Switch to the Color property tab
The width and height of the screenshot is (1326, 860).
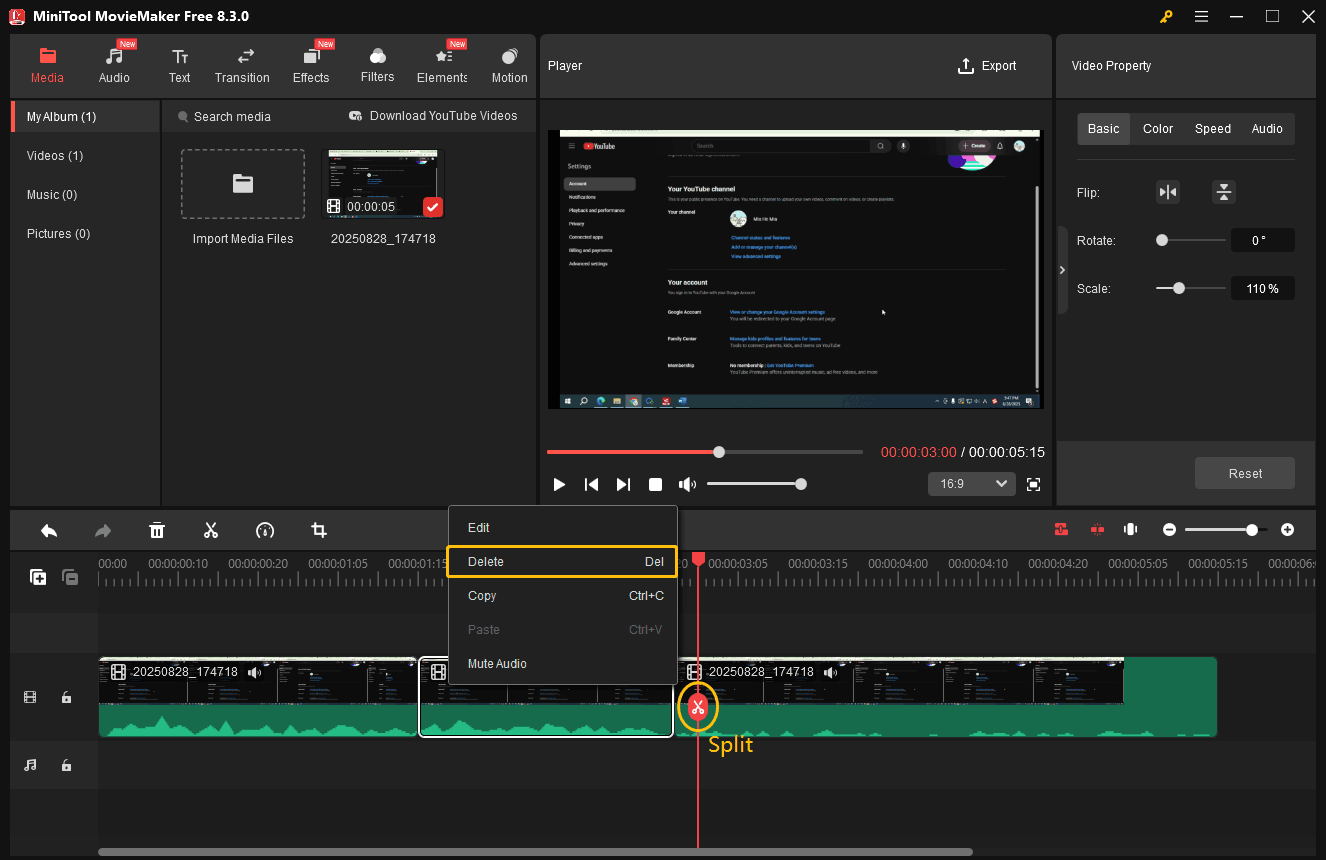coord(1158,129)
